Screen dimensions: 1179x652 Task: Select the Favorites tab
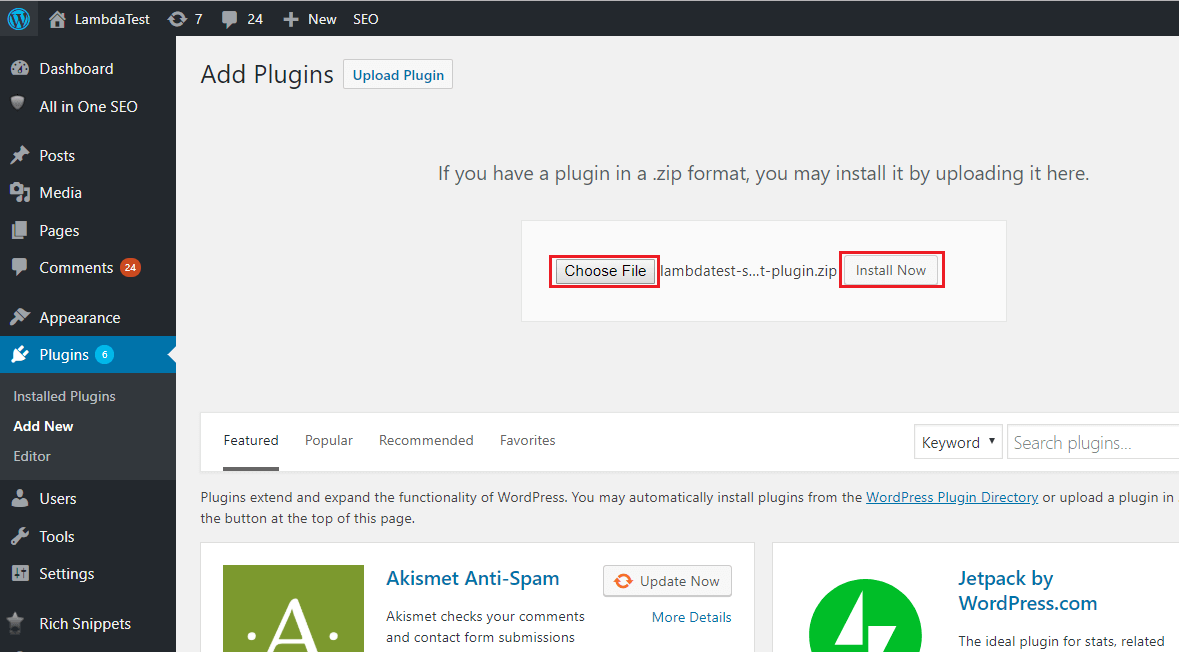[x=527, y=440]
